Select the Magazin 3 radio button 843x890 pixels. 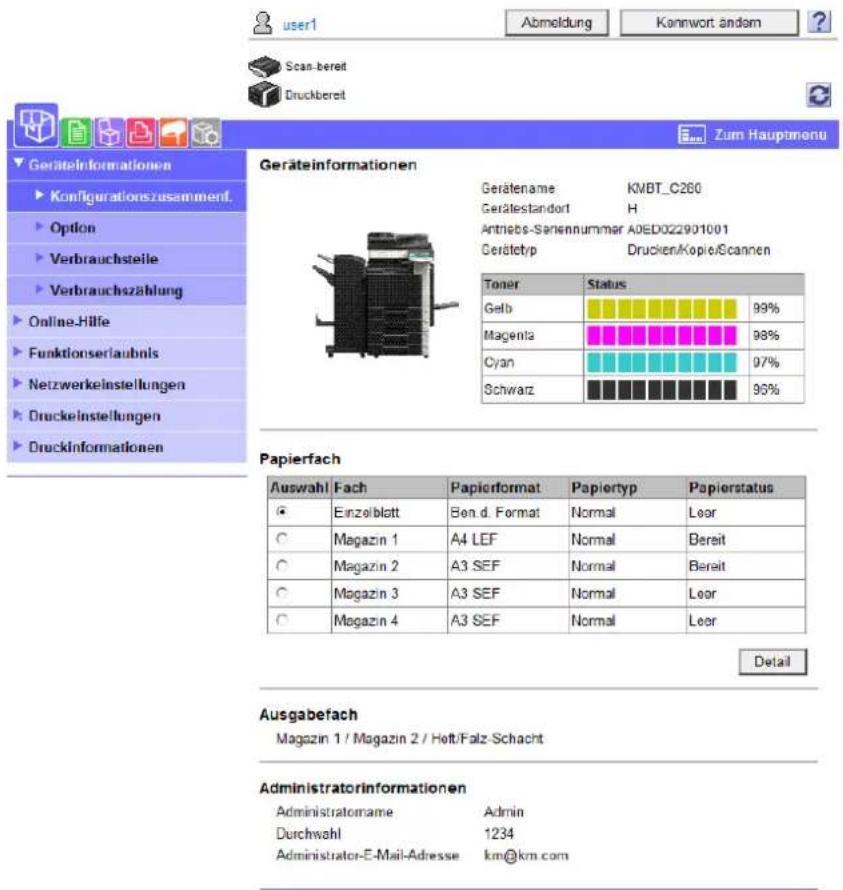[x=282, y=593]
